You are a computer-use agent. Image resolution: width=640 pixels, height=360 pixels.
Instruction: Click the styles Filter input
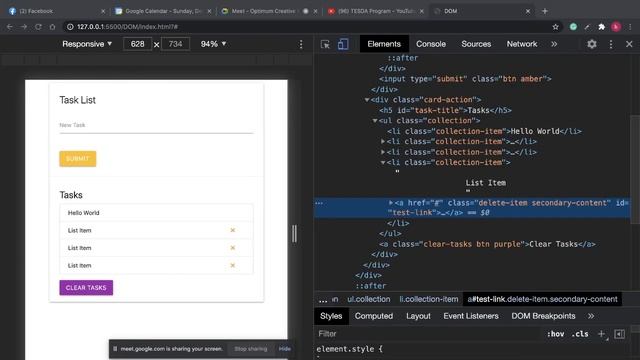coord(429,334)
